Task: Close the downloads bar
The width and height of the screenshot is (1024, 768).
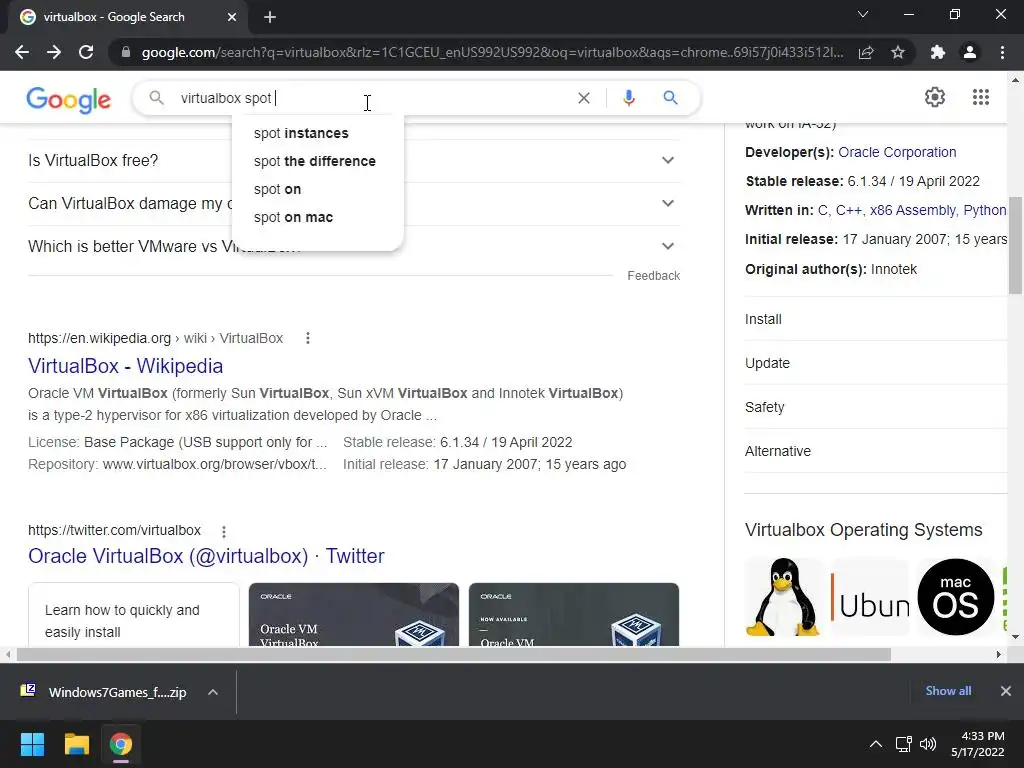Action: [x=1006, y=691]
